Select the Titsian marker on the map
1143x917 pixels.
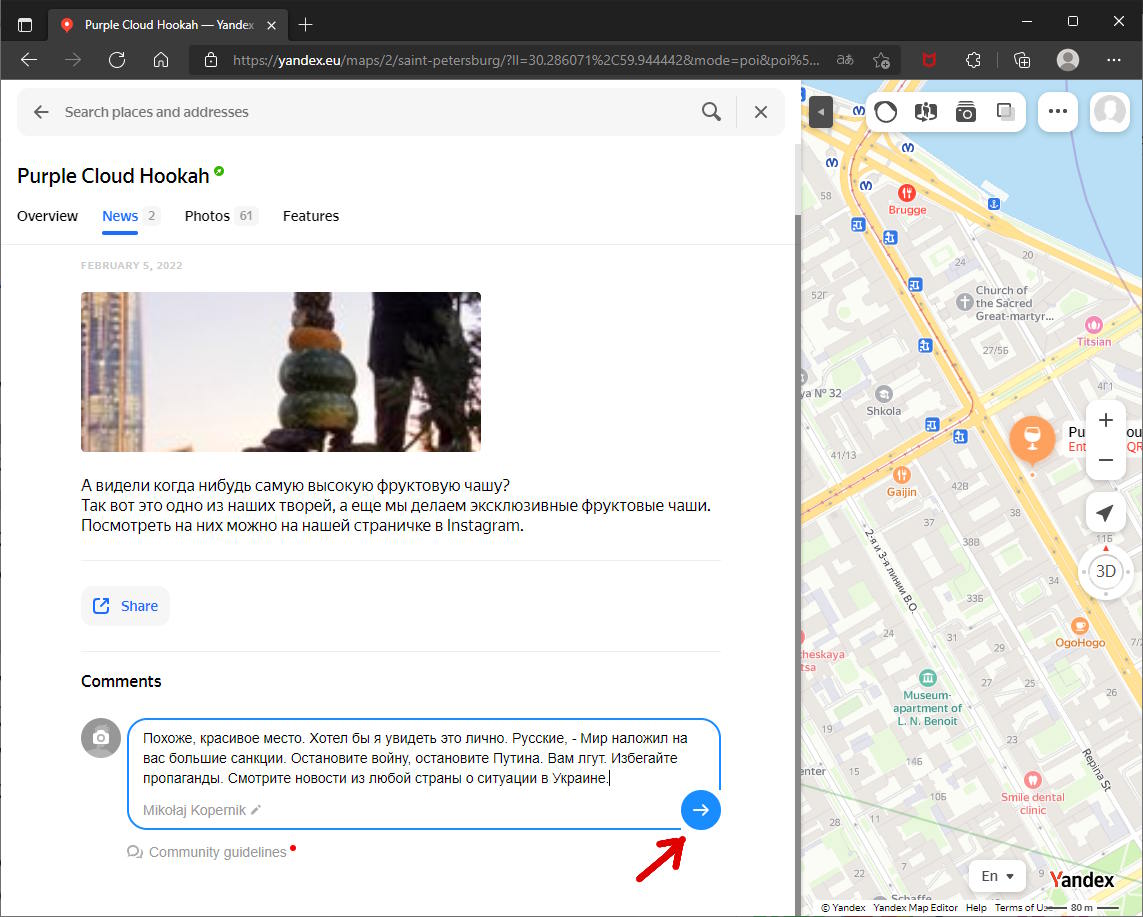(x=1093, y=325)
